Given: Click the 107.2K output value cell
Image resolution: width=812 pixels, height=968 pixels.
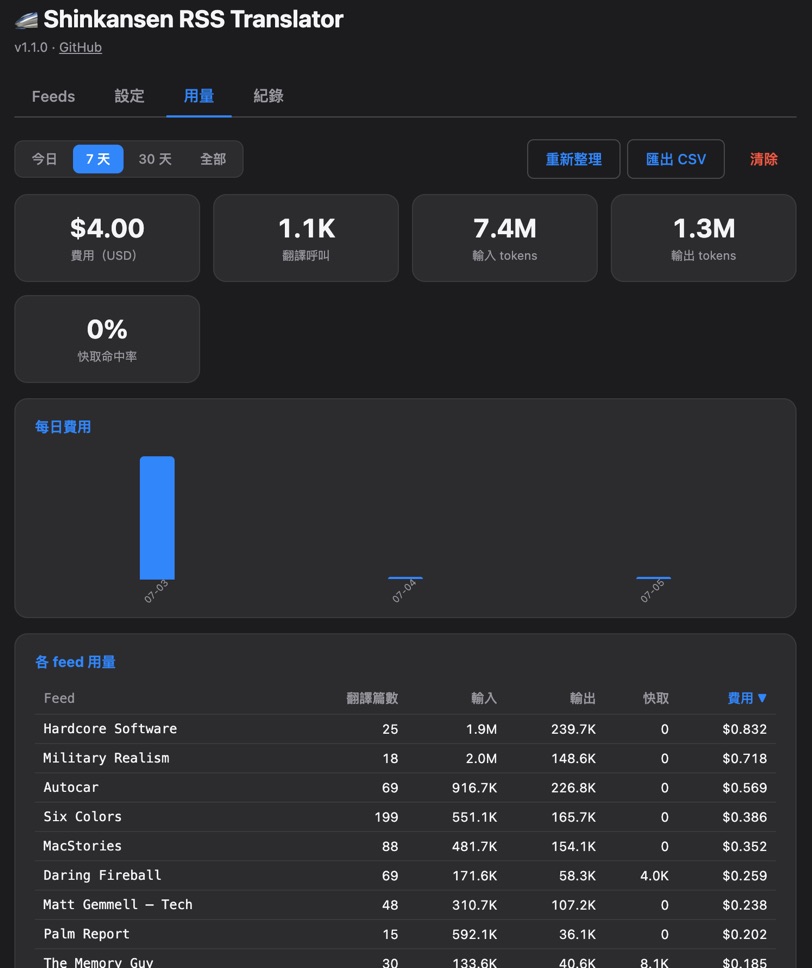Looking at the screenshot, I should pyautogui.click(x=574, y=905).
